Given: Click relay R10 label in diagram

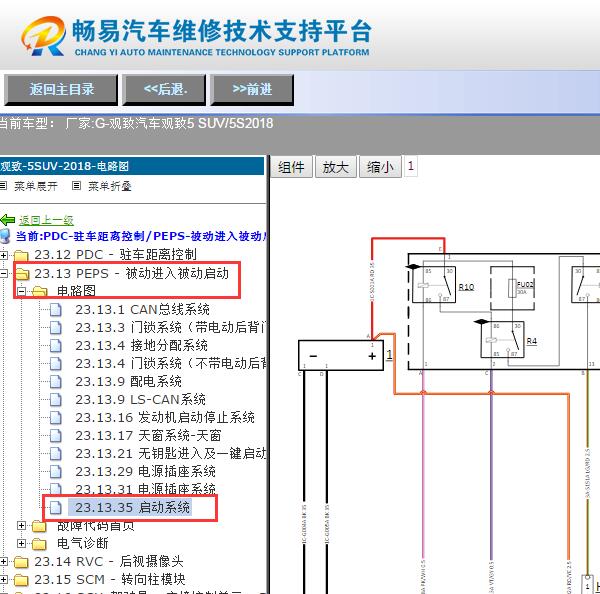Looking at the screenshot, I should 466,287.
